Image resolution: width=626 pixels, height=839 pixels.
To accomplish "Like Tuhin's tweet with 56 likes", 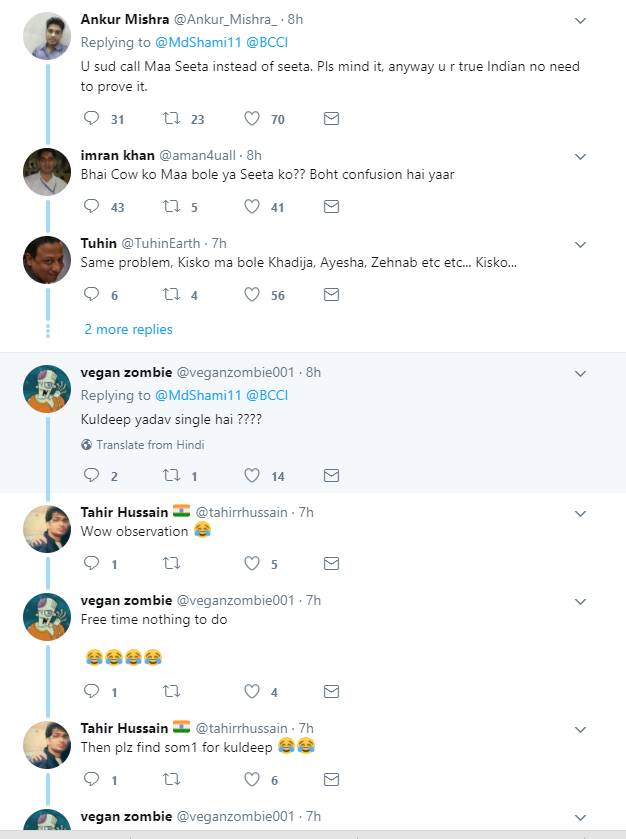I will coord(252,295).
